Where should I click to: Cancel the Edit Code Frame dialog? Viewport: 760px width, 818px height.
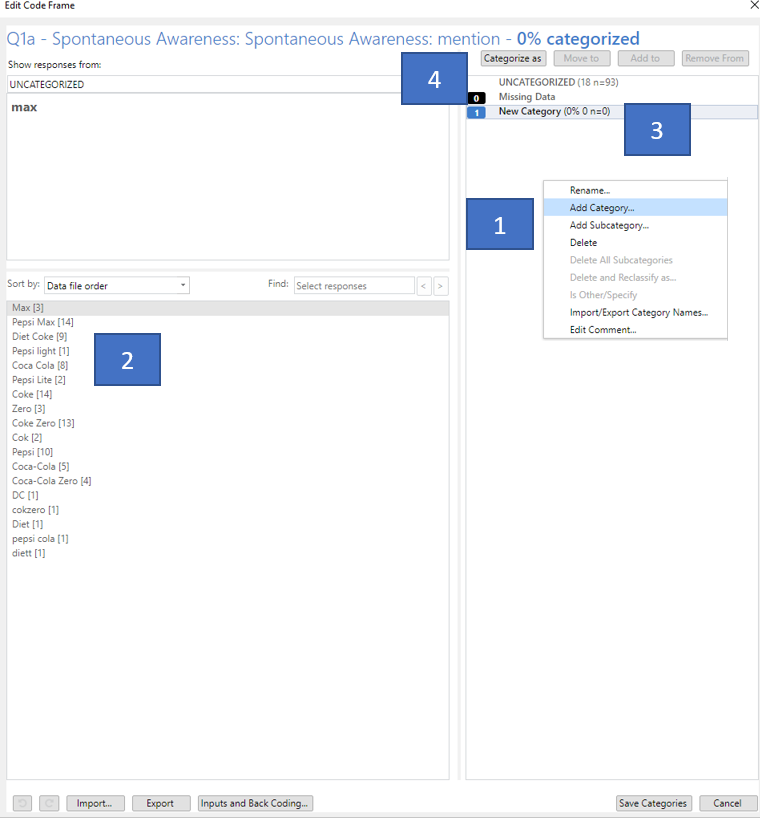(728, 803)
